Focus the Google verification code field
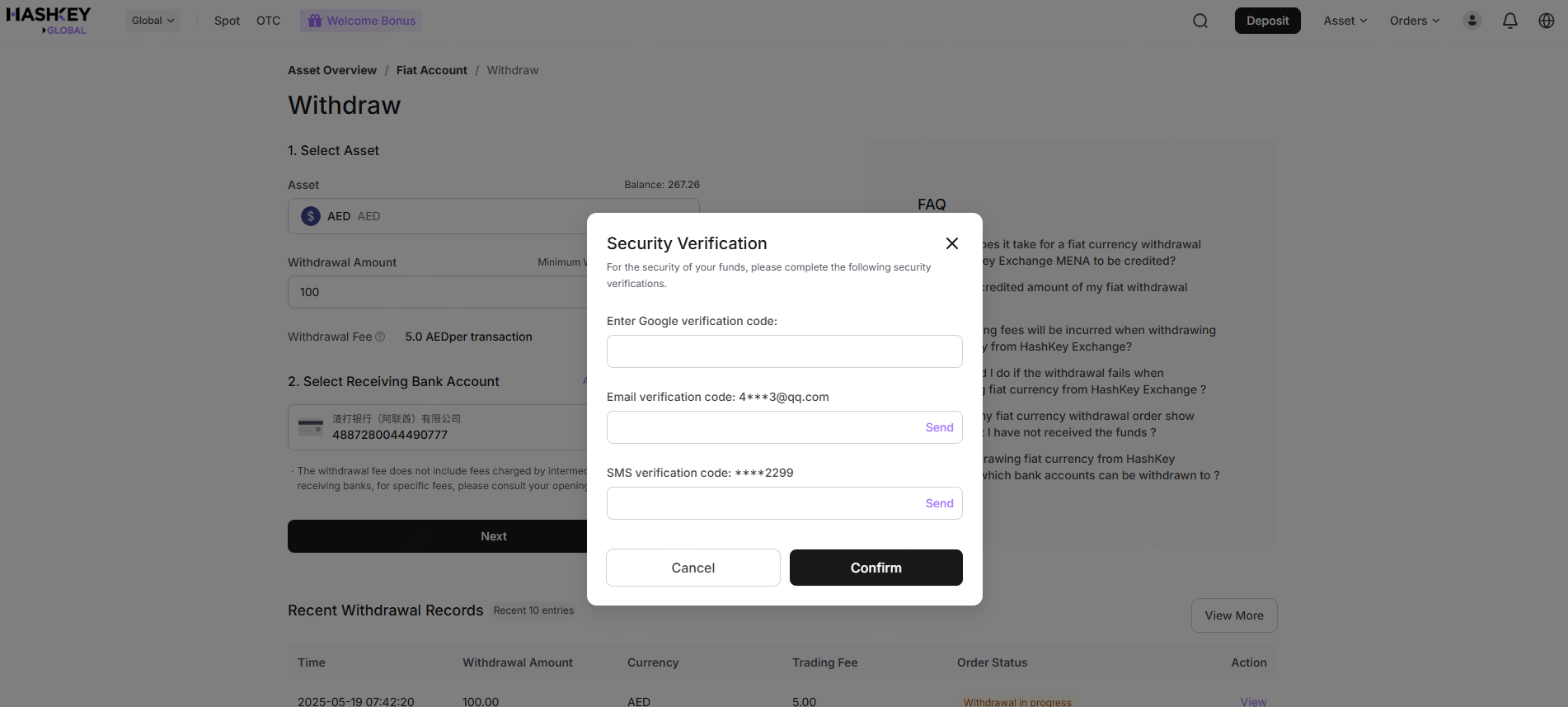The height and width of the screenshot is (707, 1568). [x=784, y=351]
